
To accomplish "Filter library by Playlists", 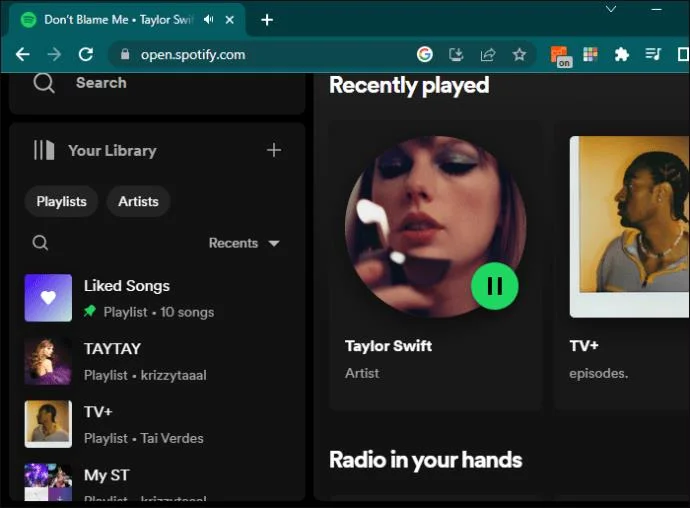I will pyautogui.click(x=62, y=202).
